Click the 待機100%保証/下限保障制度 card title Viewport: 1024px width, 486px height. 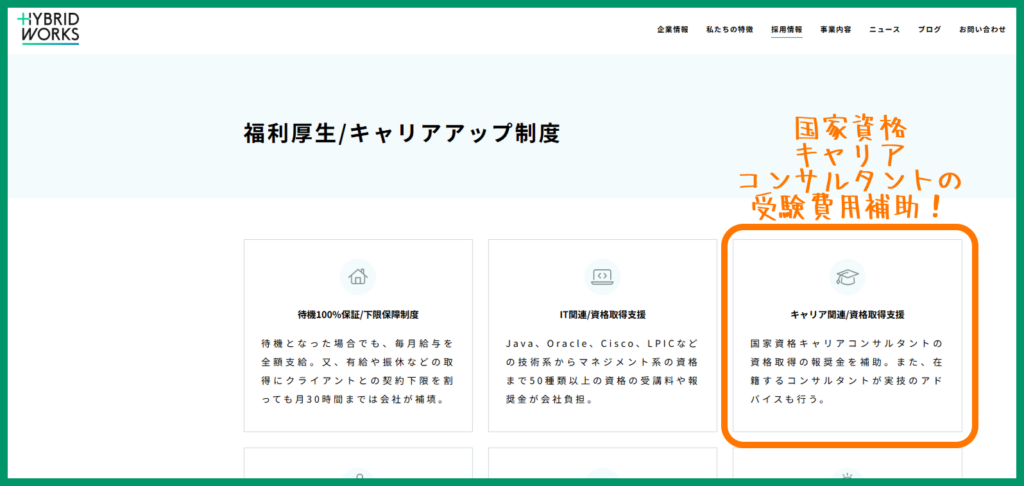click(x=358, y=313)
